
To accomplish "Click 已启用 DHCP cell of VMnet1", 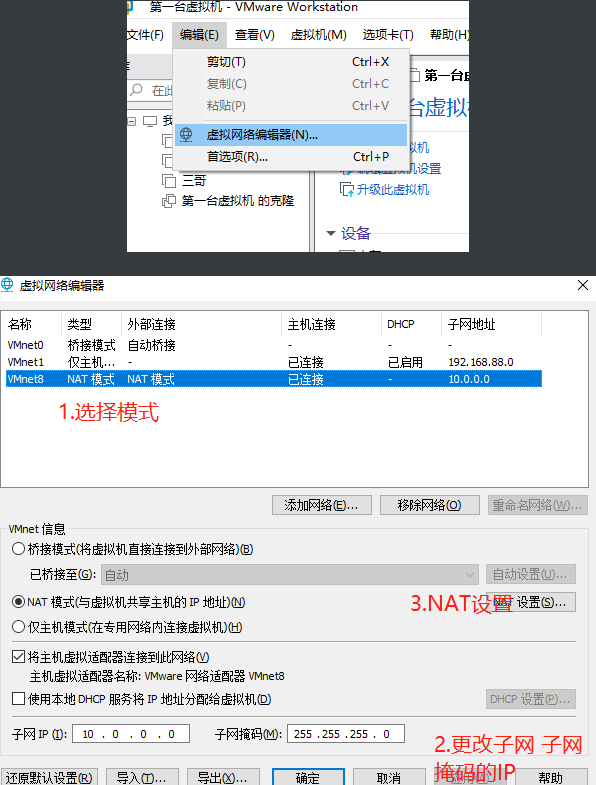I will pyautogui.click(x=405, y=362).
